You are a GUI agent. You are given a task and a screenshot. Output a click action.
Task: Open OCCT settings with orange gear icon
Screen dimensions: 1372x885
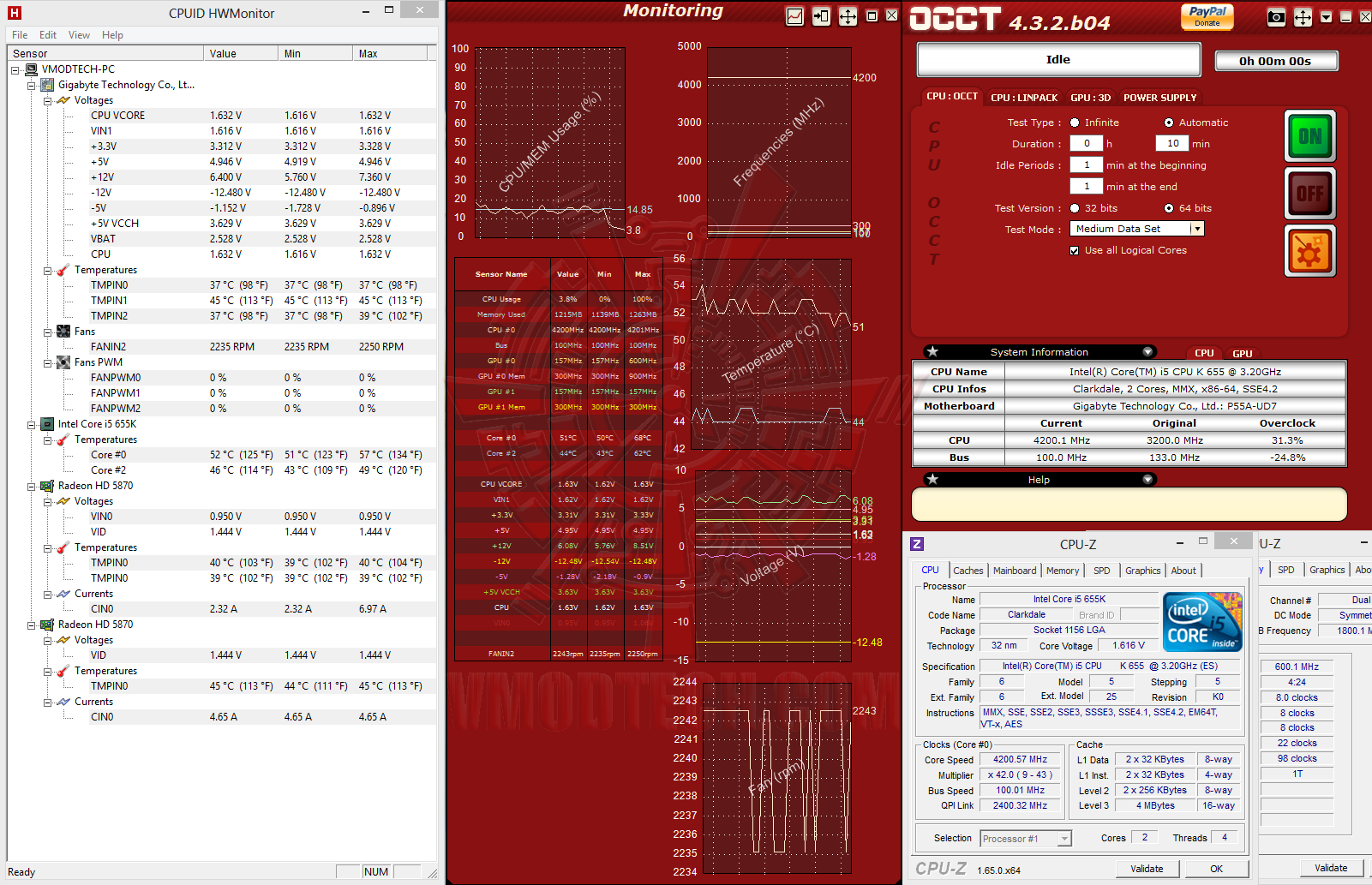1309,251
